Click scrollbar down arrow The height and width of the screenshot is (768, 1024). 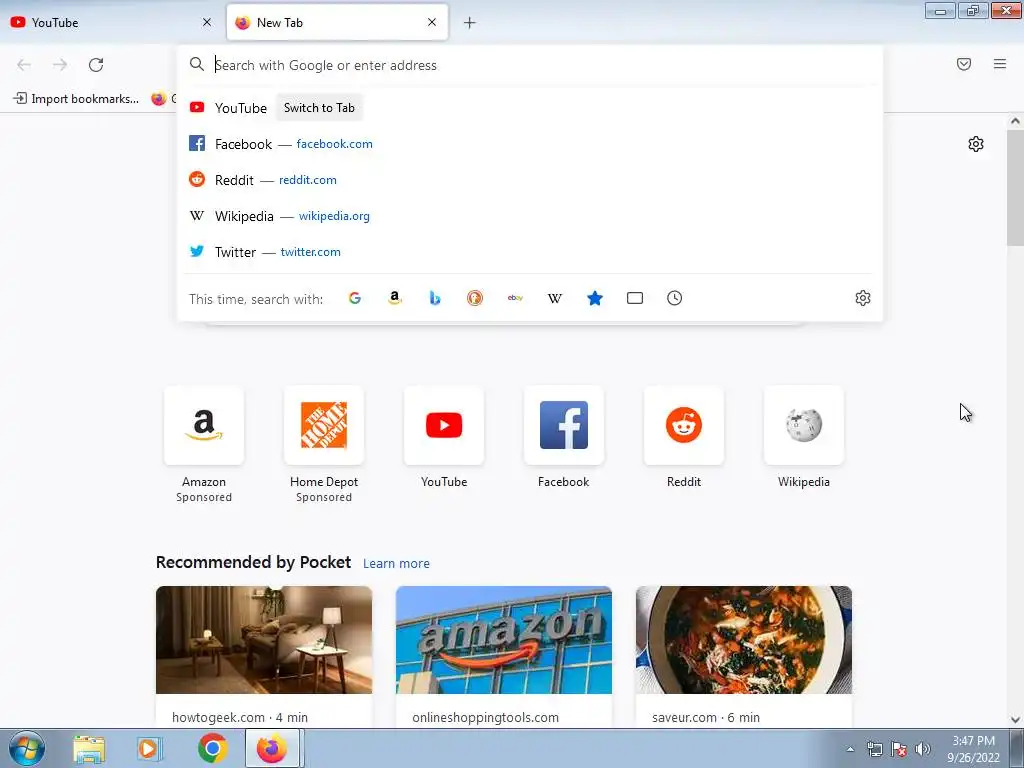[1015, 720]
